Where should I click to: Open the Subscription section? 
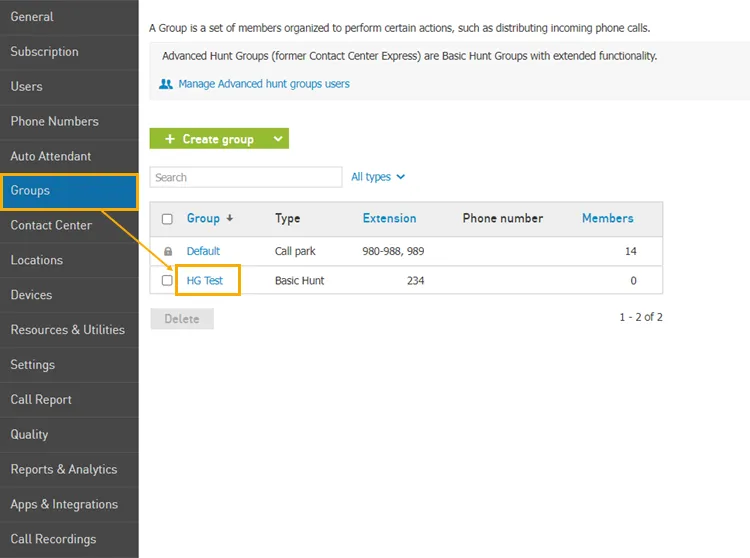click(x=69, y=52)
